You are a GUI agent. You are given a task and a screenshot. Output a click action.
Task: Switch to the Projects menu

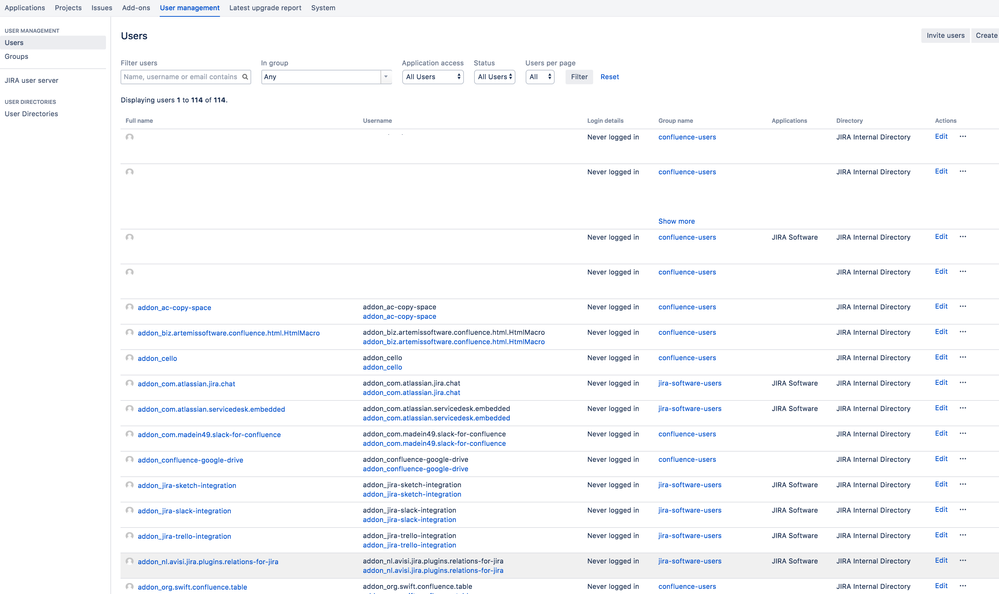click(68, 7)
